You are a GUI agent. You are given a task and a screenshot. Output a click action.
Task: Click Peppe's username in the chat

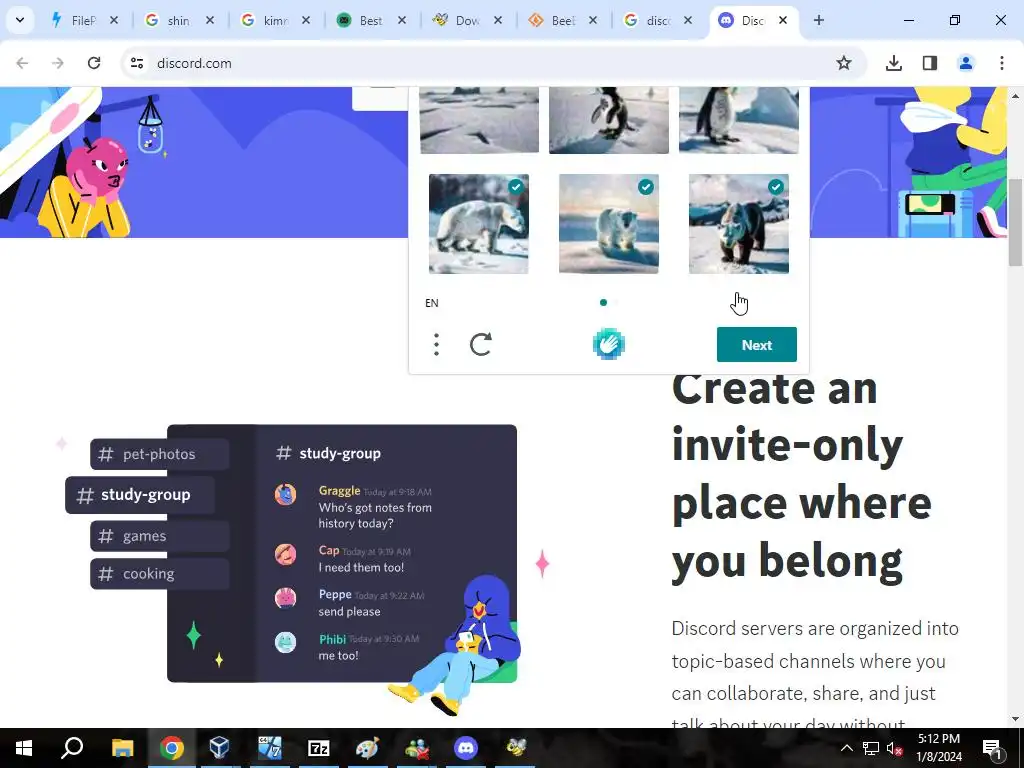point(335,594)
